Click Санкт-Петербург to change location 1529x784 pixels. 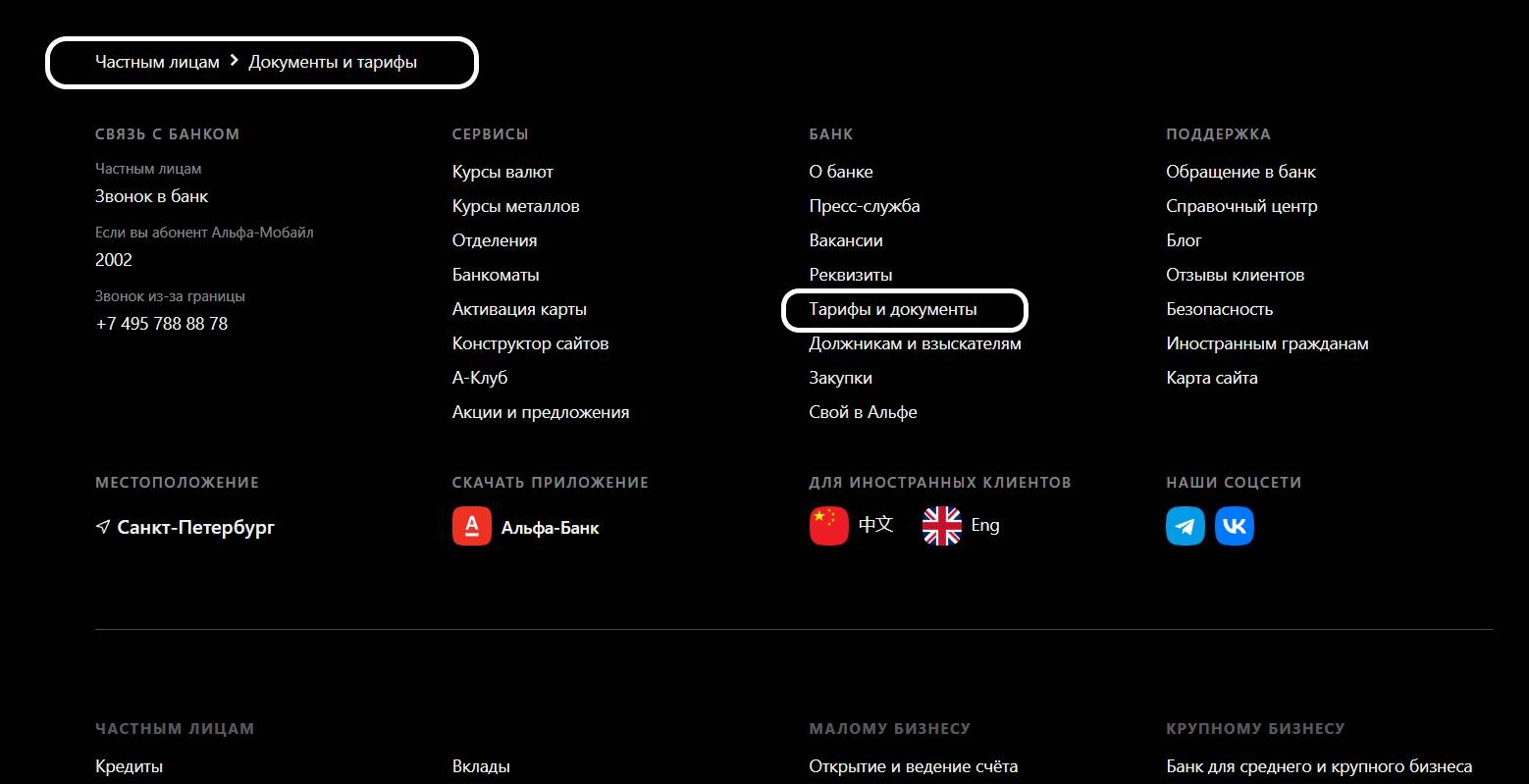click(195, 526)
